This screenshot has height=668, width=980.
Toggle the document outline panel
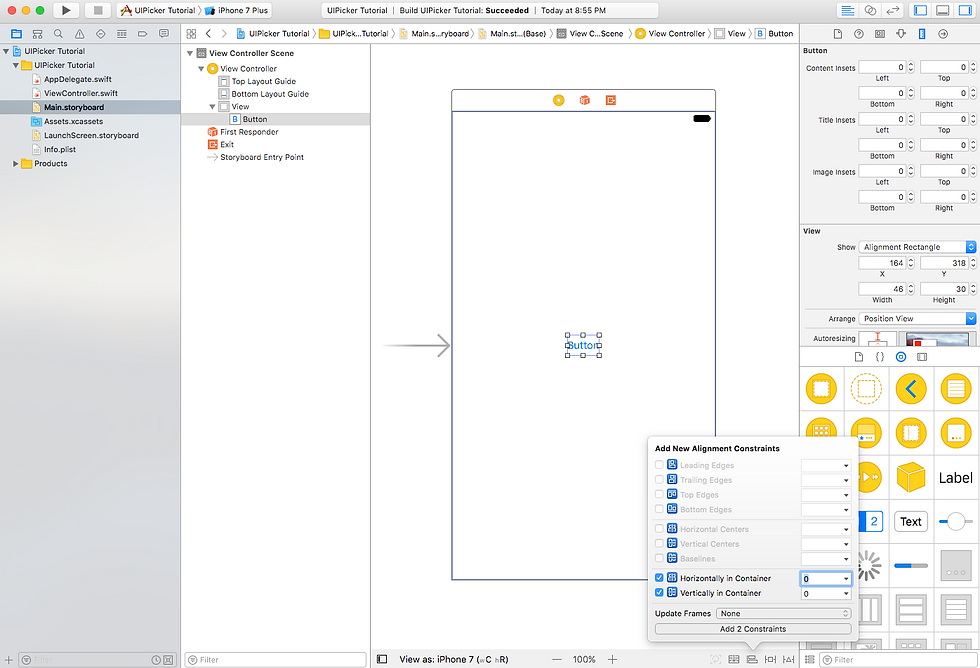click(x=382, y=659)
